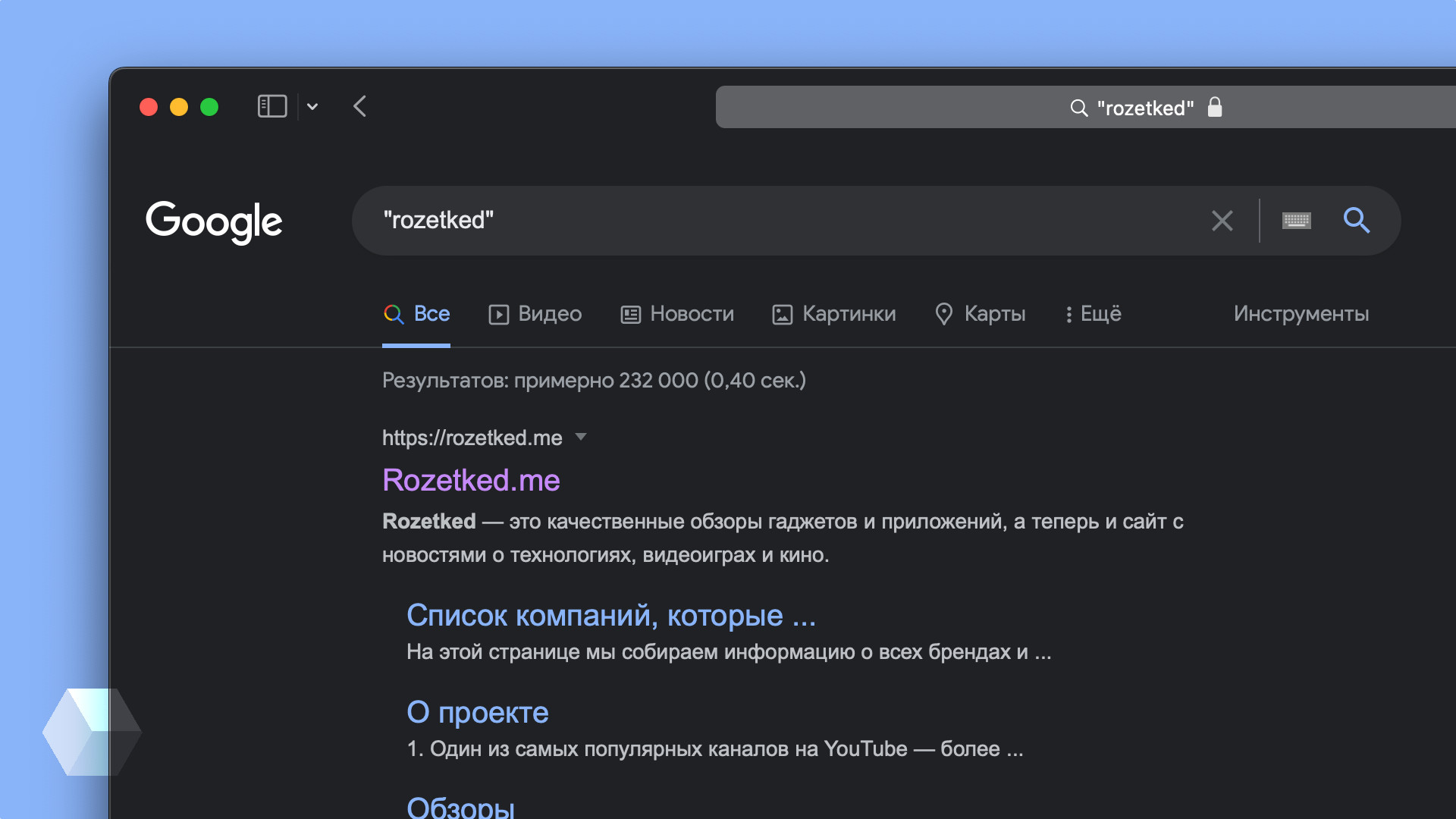Close the window with red button
This screenshot has height=819, width=1456.
(149, 107)
